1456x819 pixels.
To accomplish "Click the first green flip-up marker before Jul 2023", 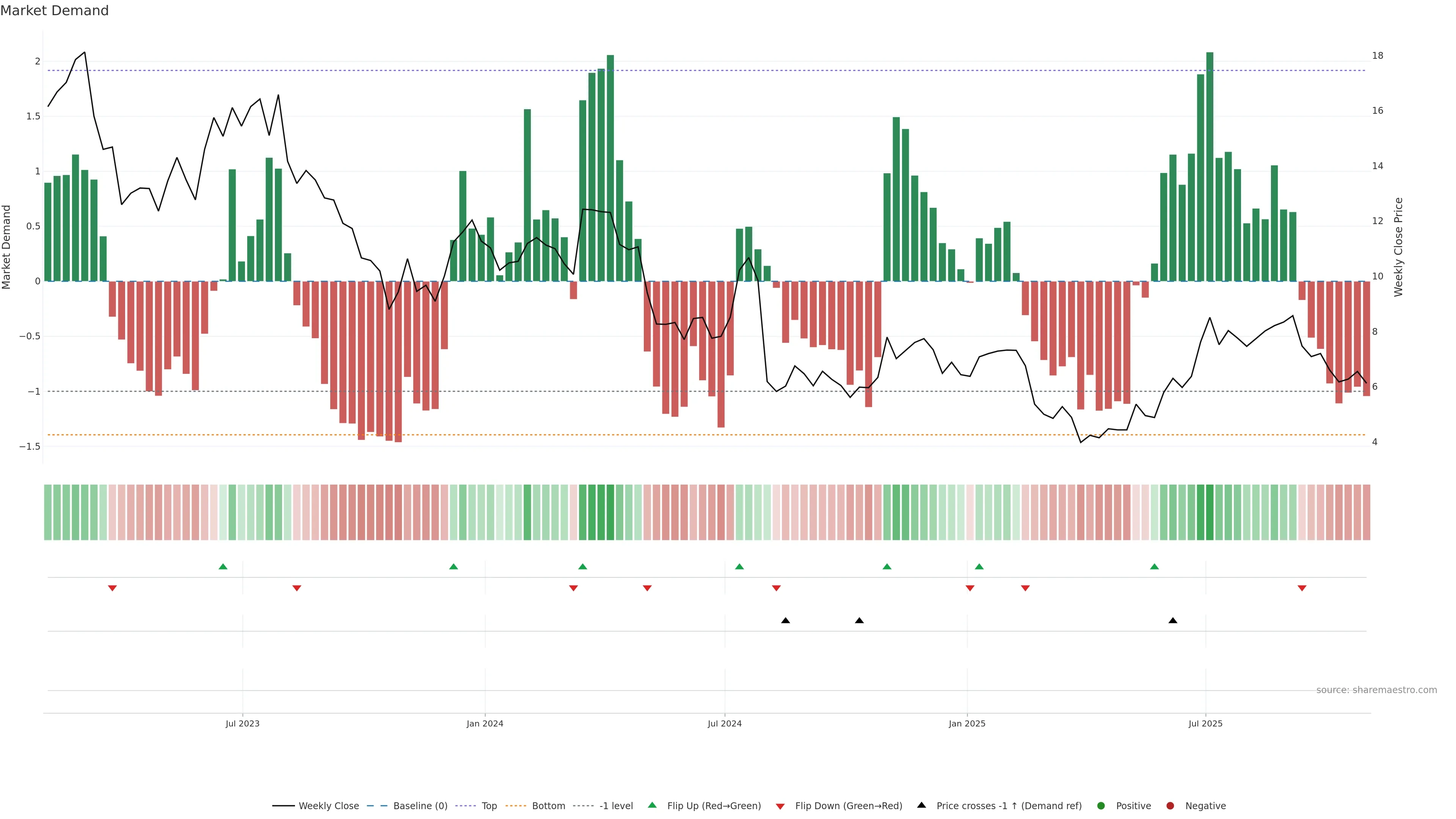I will (223, 566).
